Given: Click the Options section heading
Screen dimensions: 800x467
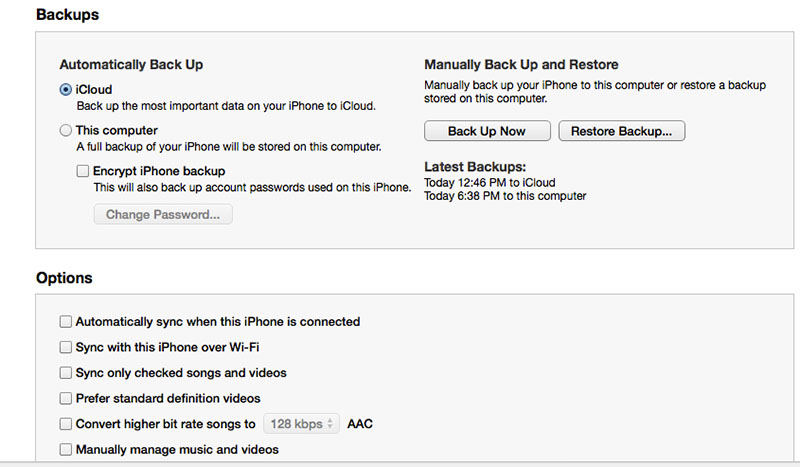Looking at the screenshot, I should tap(64, 278).
